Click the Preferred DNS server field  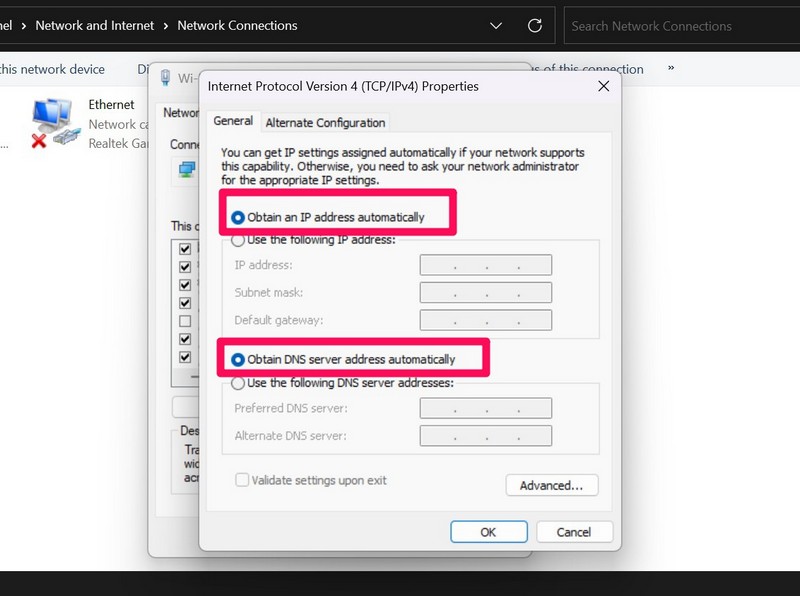point(485,408)
